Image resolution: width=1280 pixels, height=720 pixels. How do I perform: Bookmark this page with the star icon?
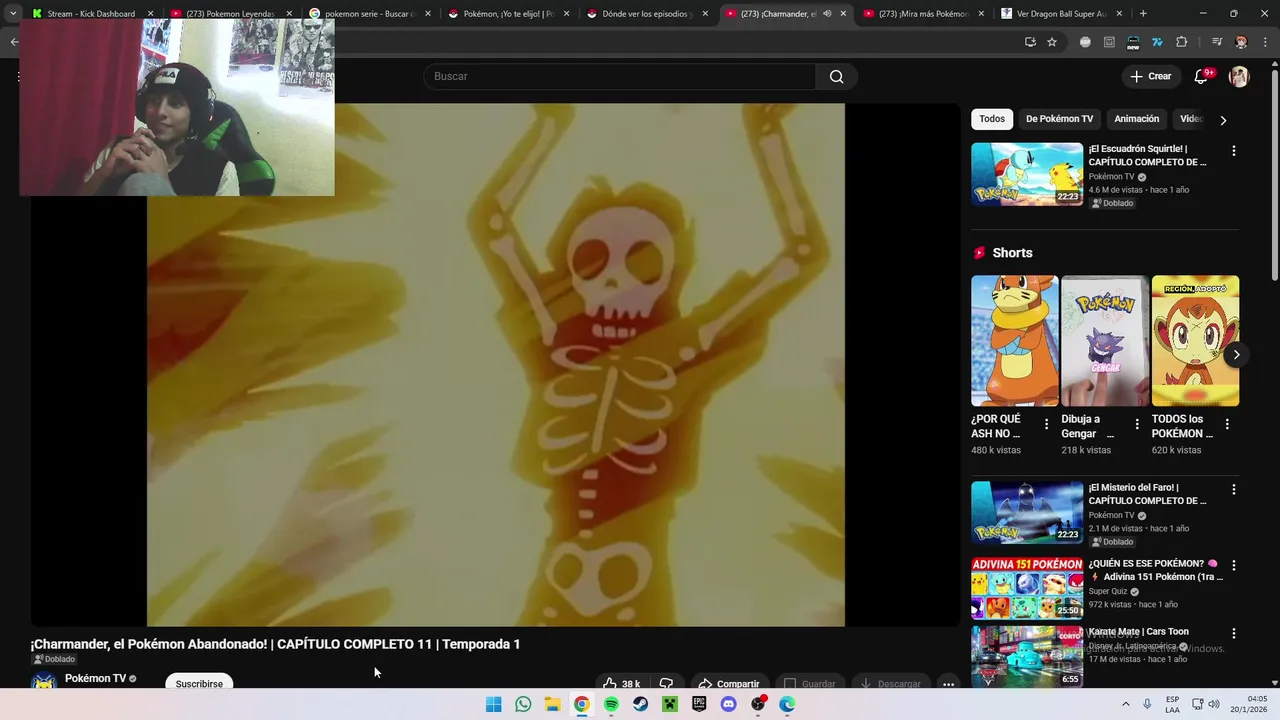point(1052,42)
